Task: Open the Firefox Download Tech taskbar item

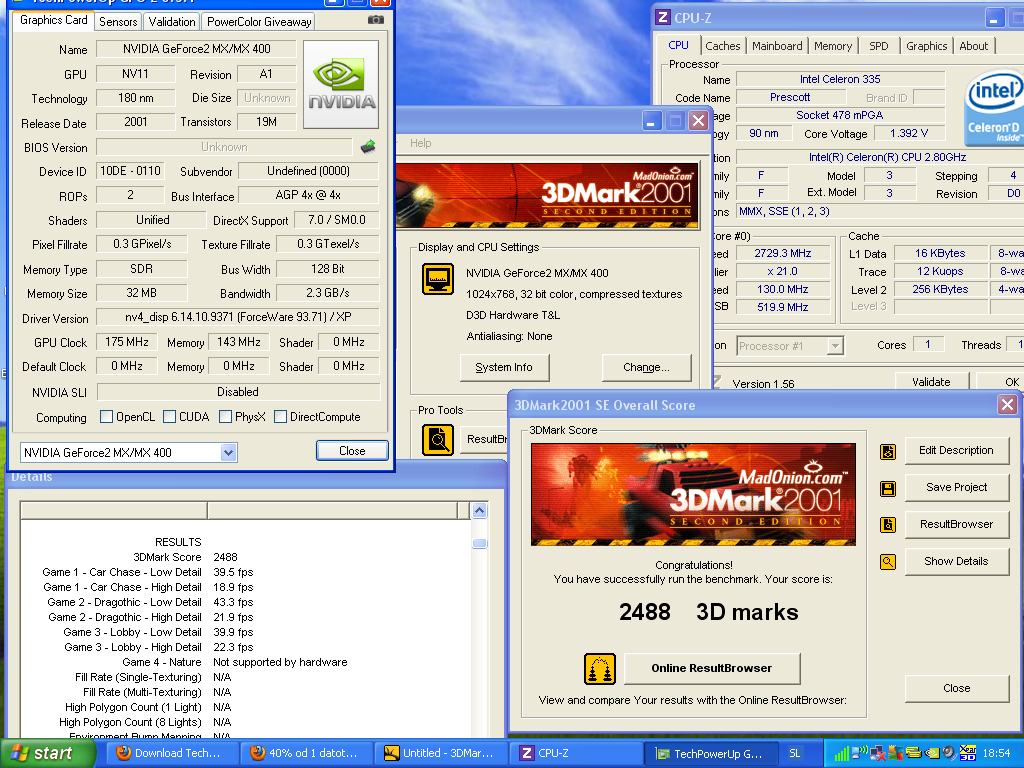Action: 172,754
